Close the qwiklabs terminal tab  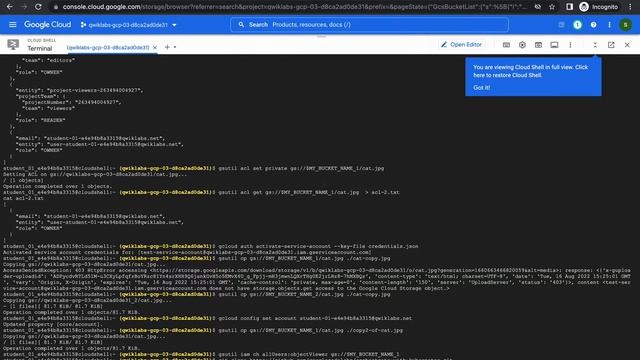coord(155,47)
